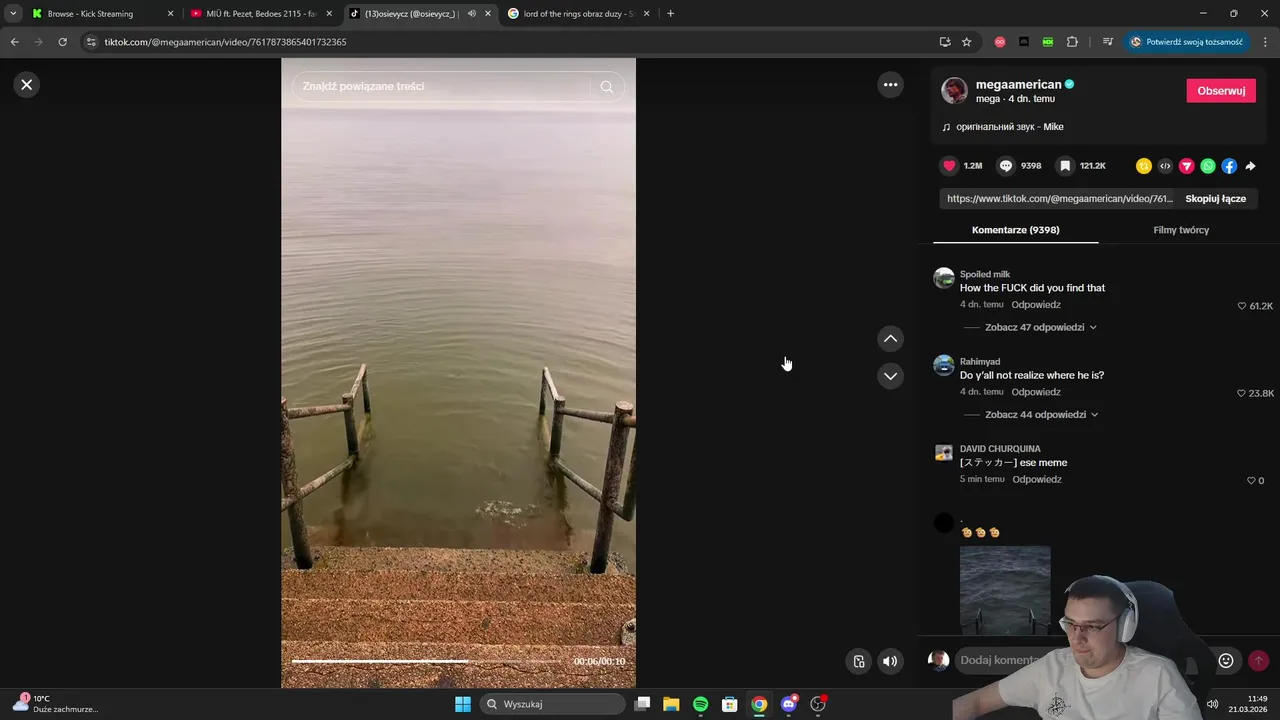Viewport: 1280px width, 720px height.
Task: Bookmark this page with the star
Action: [966, 42]
